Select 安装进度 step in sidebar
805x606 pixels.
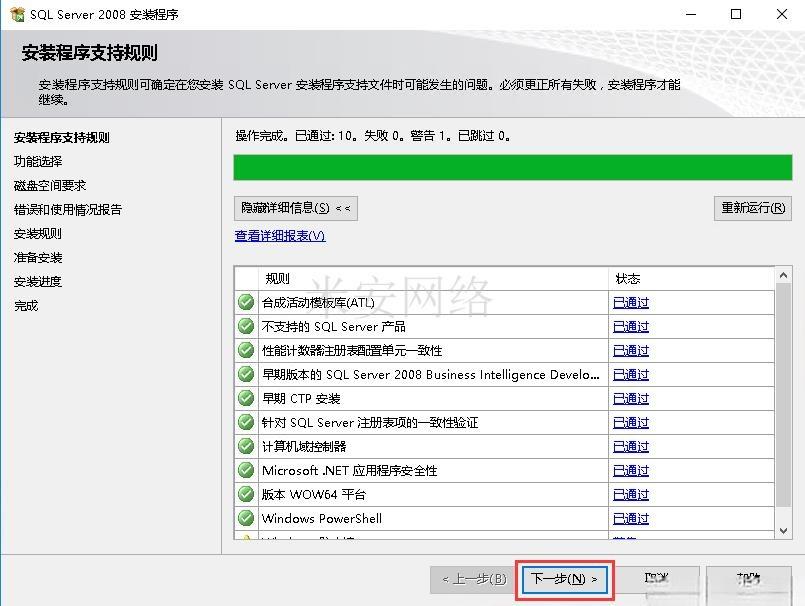38,281
